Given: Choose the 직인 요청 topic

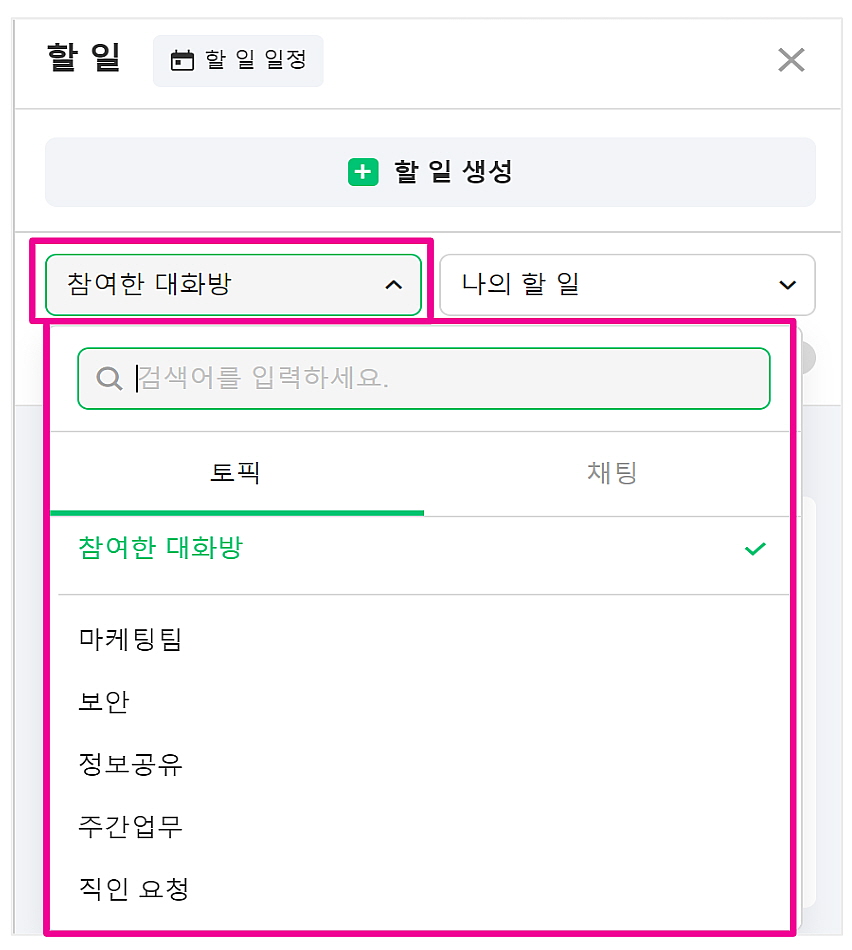Looking at the screenshot, I should (x=134, y=888).
